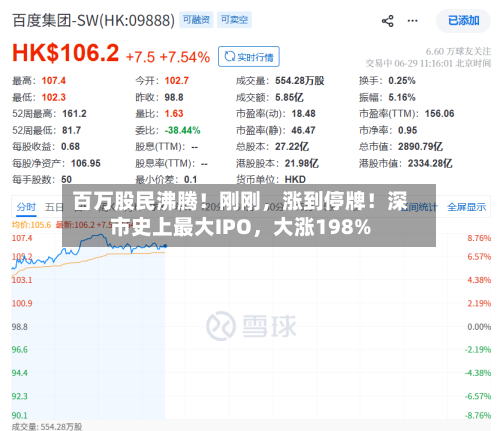Click the 市盈率(TTM) value 156.06
Image resolution: width=500 pixels, height=431 pixels.
tap(439, 114)
